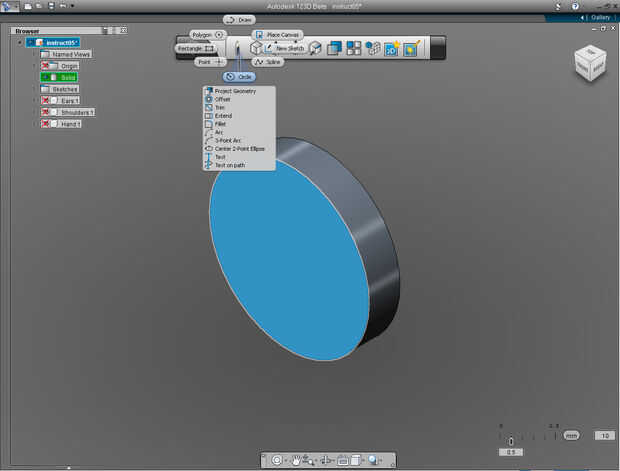
Task: Click the visual style box icon
Action: (x=355, y=460)
